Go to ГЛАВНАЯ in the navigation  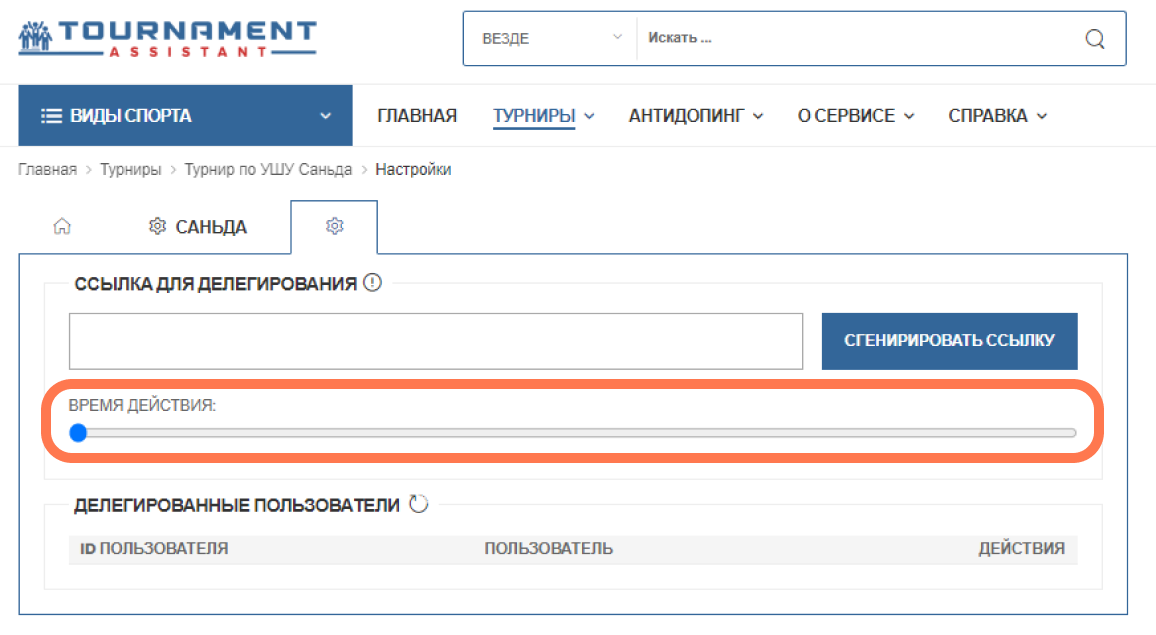coord(417,116)
